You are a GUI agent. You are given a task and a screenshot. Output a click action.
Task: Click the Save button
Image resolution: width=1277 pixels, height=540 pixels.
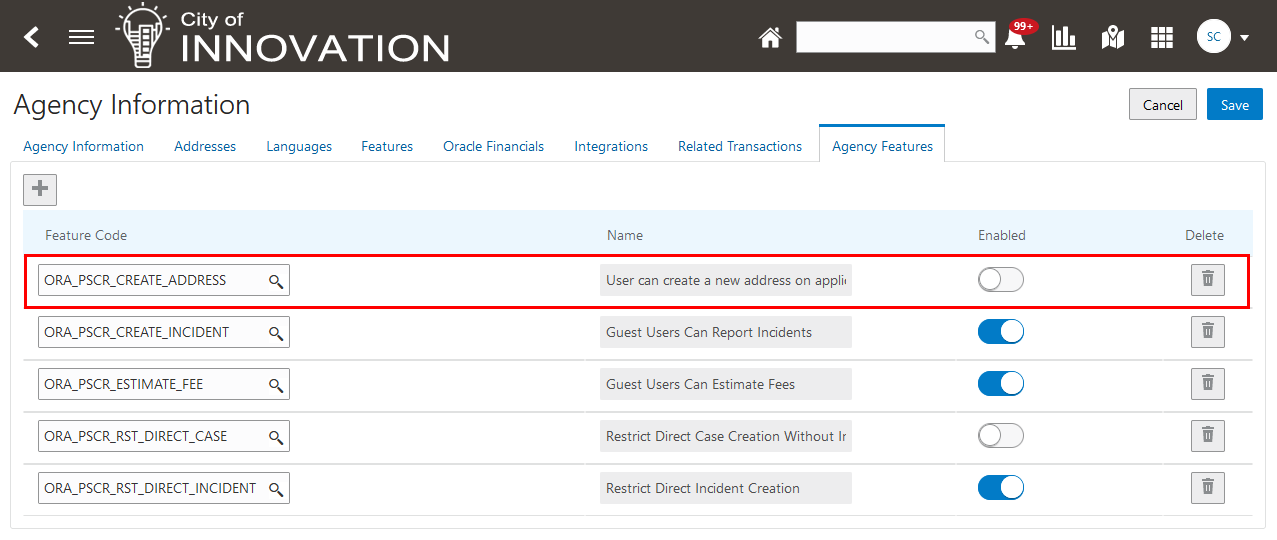click(x=1234, y=105)
